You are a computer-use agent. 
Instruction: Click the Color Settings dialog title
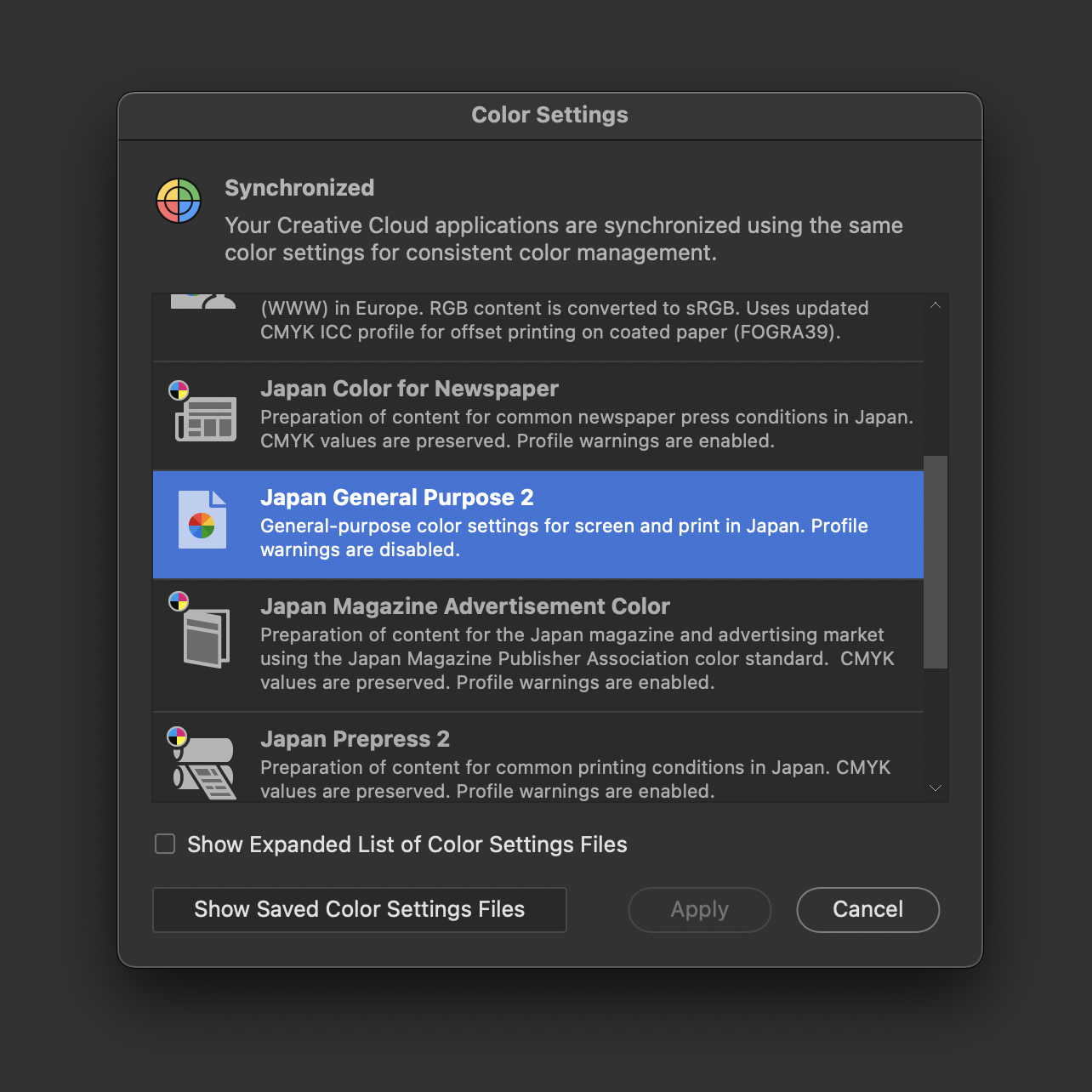550,115
